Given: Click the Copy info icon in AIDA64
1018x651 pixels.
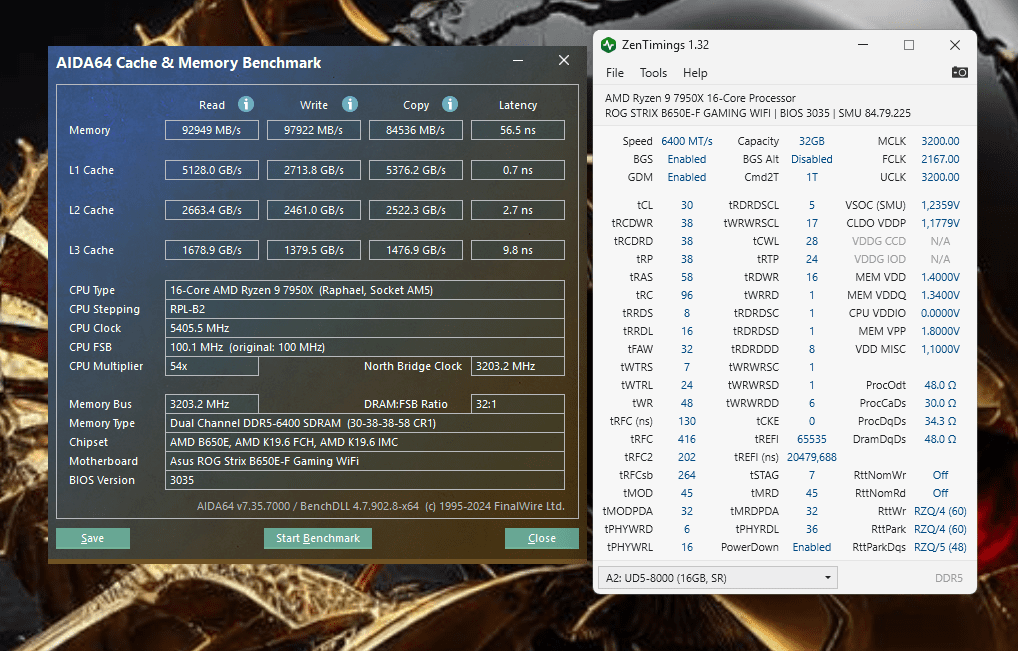Looking at the screenshot, I should 450,104.
